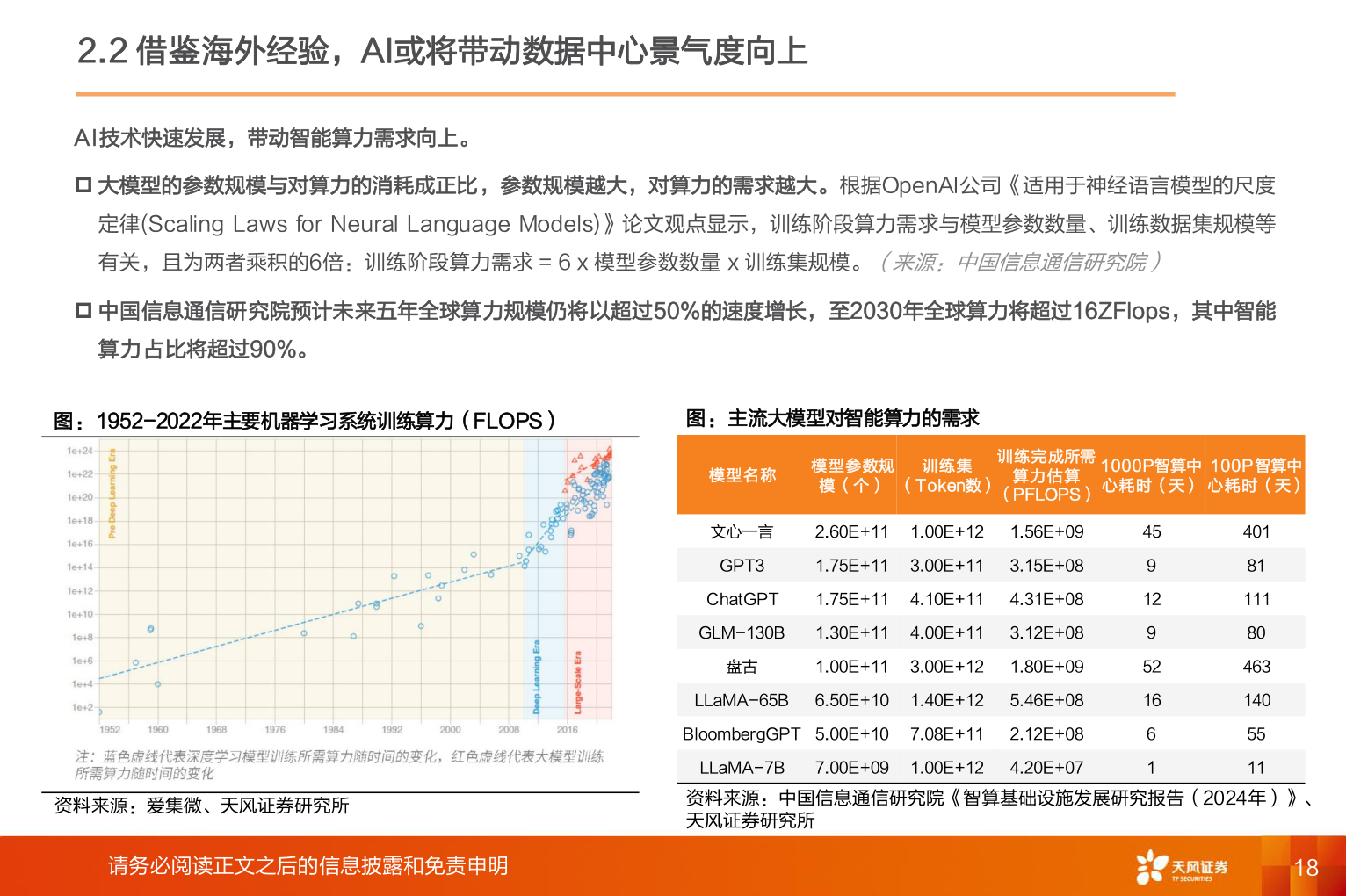
Task: Click the vertical Large-Scale Era label
Action: 578,682
